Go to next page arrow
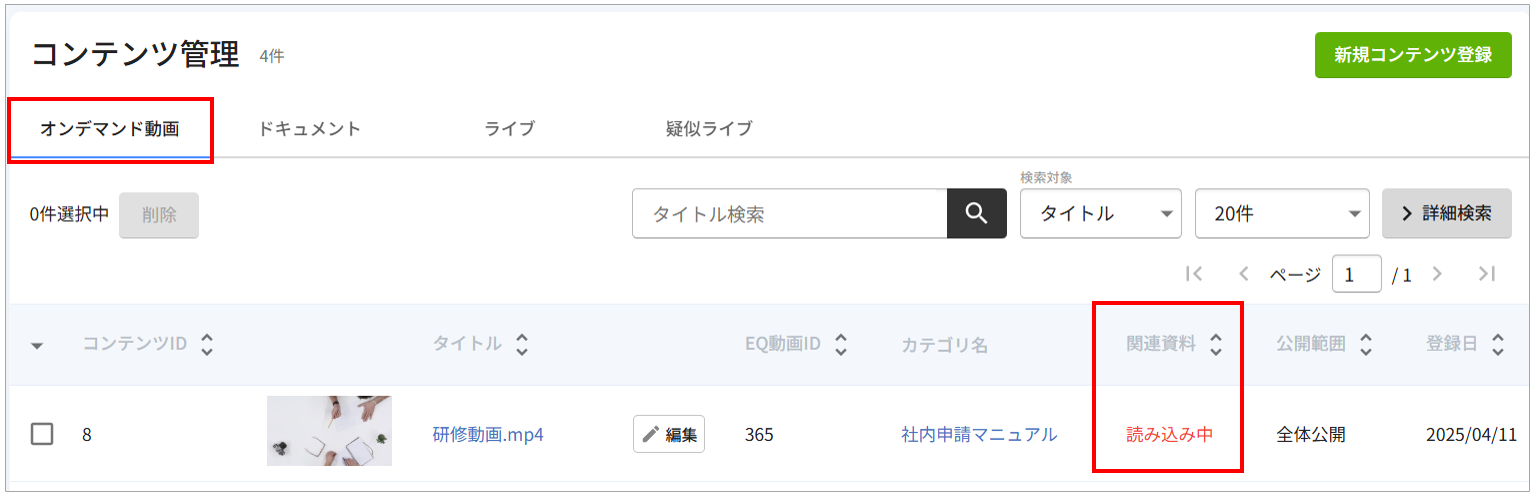Viewport: 1532px width, 495px height. coord(1436,274)
